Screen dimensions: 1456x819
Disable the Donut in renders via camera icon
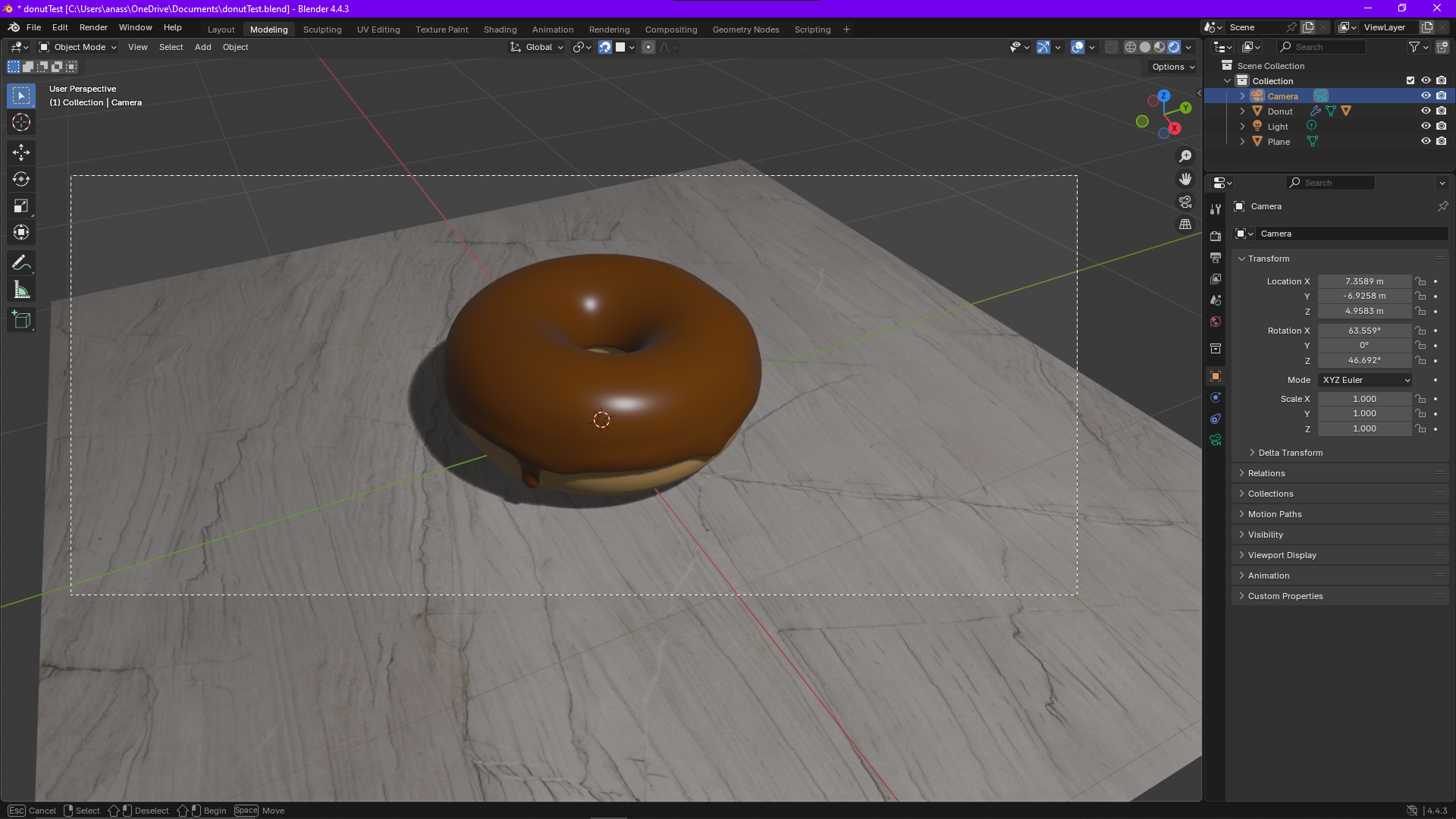click(x=1442, y=111)
